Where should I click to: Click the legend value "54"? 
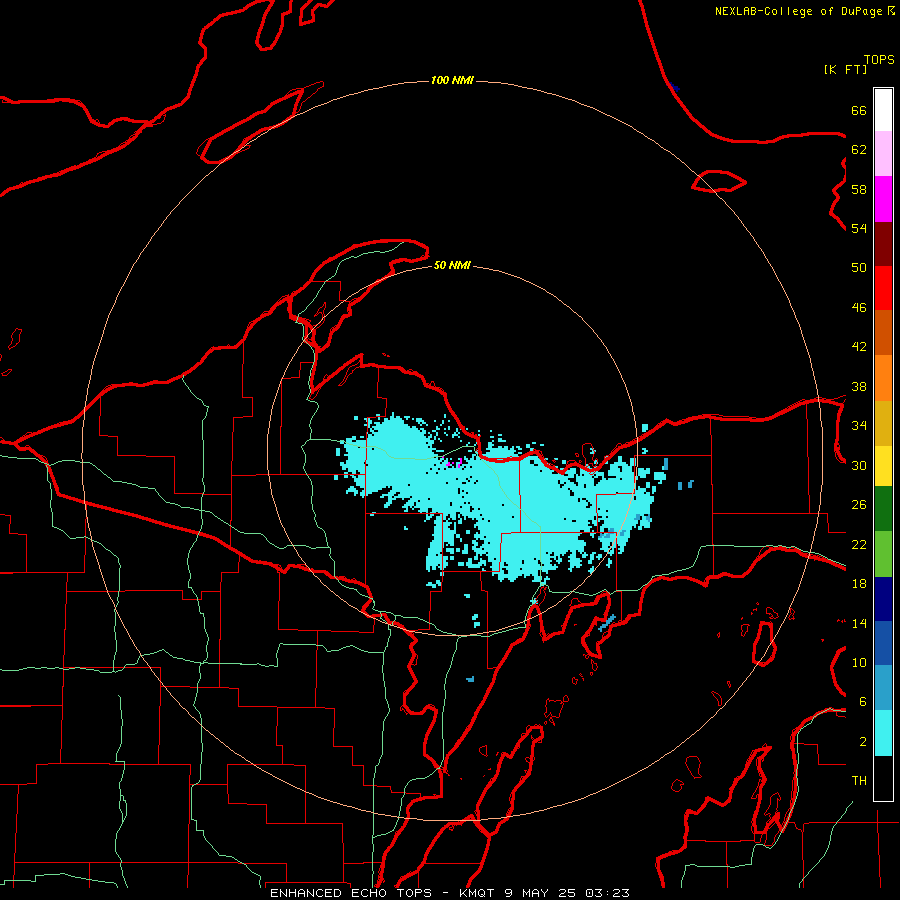pyautogui.click(x=859, y=228)
